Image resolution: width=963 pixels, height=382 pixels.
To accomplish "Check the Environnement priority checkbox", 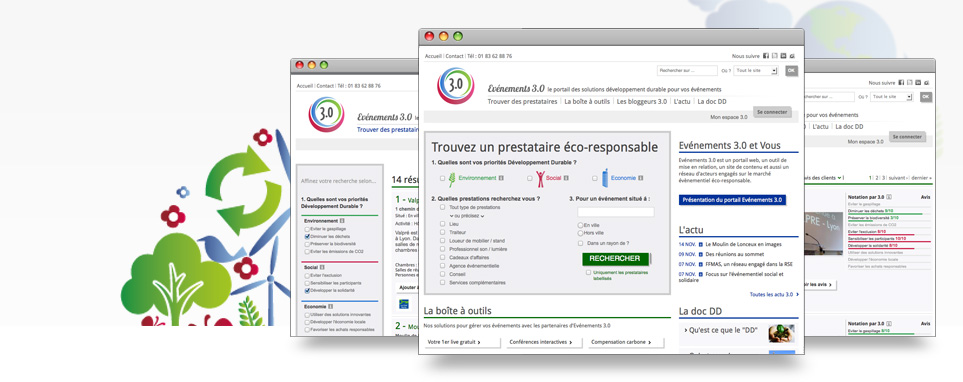I will point(442,178).
